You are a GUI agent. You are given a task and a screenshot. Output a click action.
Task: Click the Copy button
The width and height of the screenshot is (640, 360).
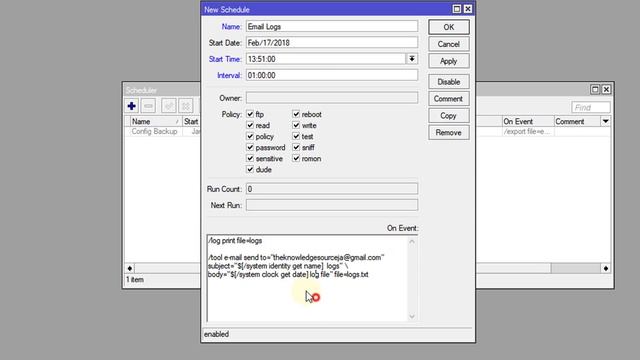coord(449,116)
